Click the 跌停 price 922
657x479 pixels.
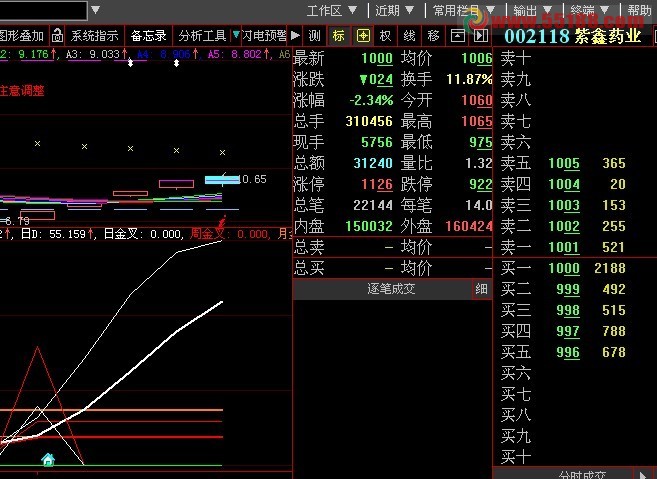481,184
